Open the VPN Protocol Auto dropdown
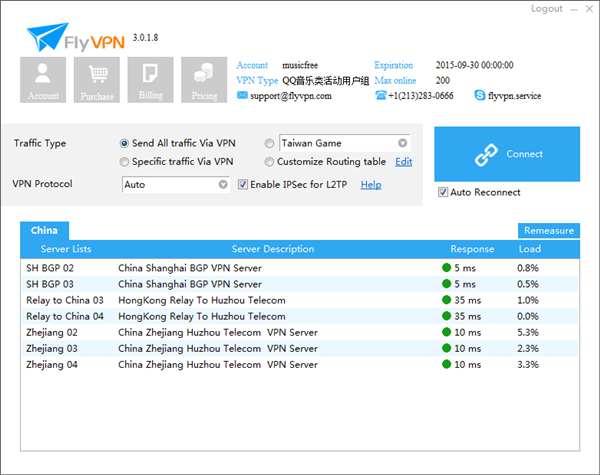This screenshot has width=600, height=475. 176,184
